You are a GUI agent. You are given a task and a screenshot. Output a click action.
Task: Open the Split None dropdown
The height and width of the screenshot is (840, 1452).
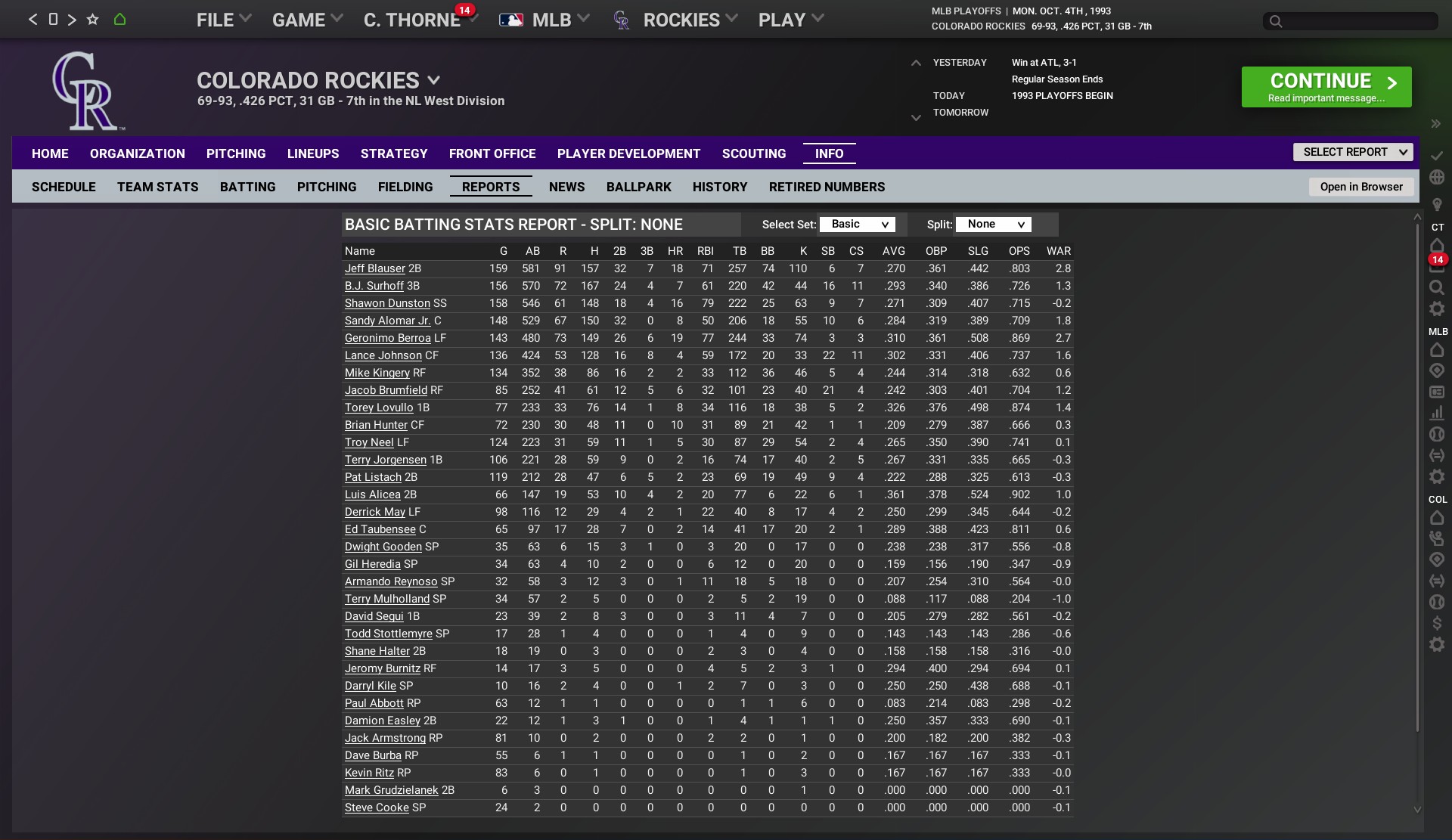pos(994,225)
